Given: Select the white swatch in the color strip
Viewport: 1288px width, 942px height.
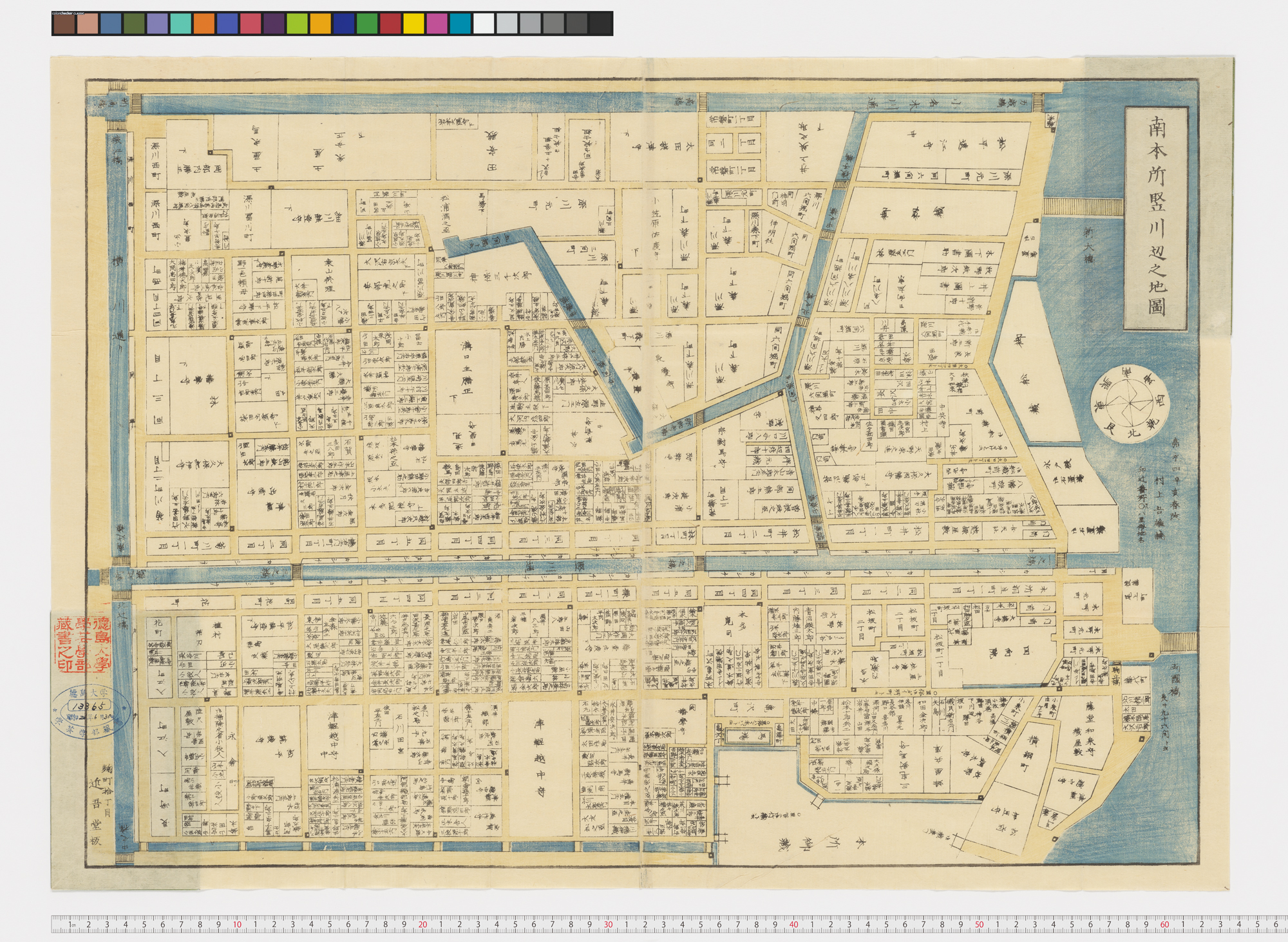Looking at the screenshot, I should pyautogui.click(x=484, y=24).
